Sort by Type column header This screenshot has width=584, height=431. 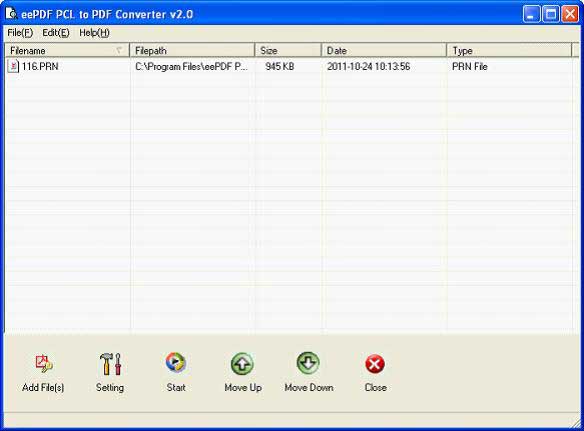[x=509, y=50]
